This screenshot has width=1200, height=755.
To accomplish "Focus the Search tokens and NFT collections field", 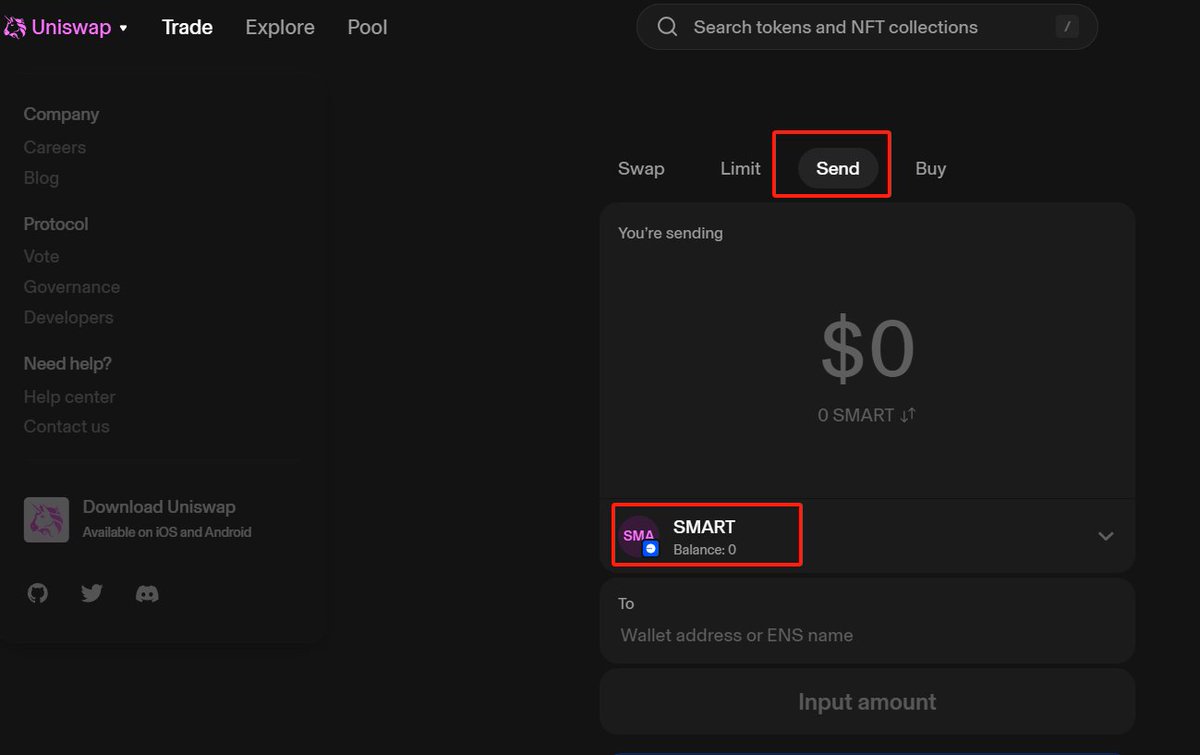I will (x=867, y=27).
